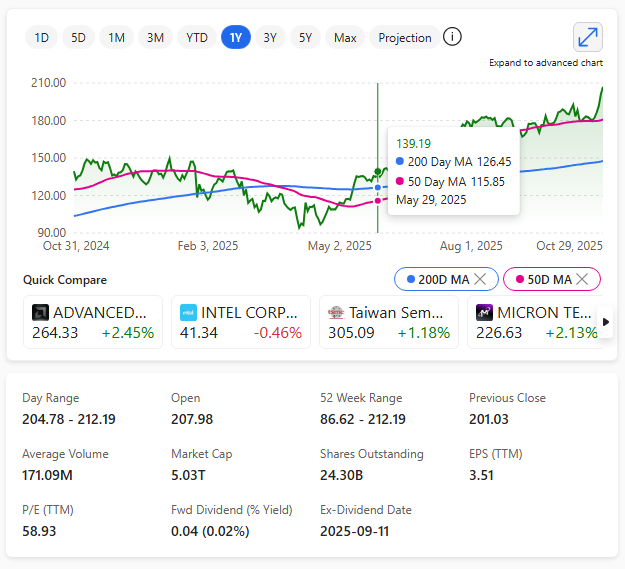
Task: Click the Expand to advanced chart label
Action: coord(545,63)
